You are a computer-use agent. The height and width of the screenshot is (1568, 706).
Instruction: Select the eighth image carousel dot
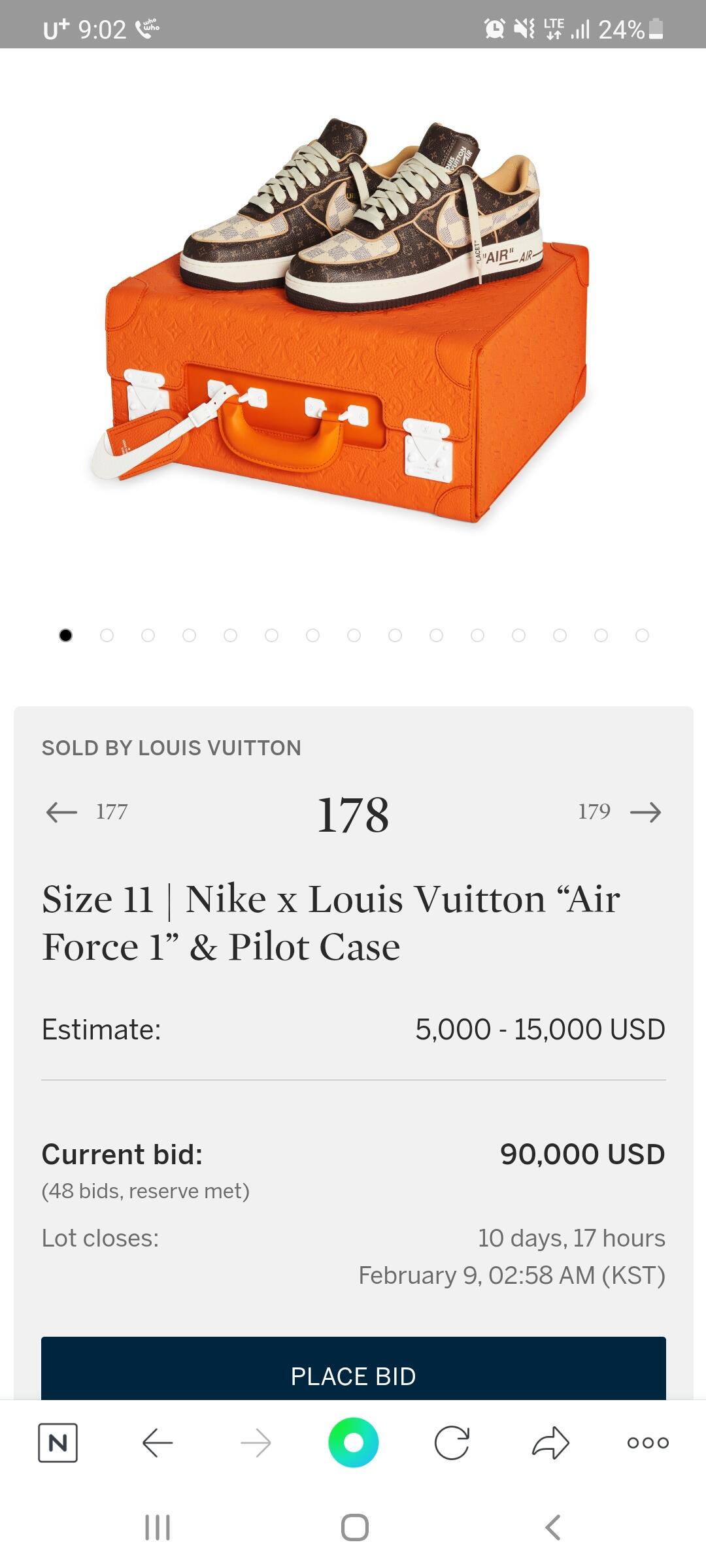(354, 635)
